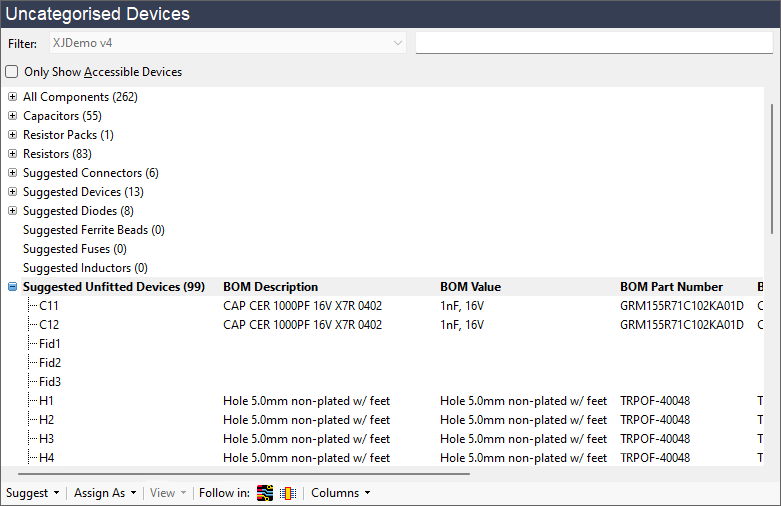Viewport: 781px width, 506px height.
Task: Select the Fid2 device row
Action: 50,363
